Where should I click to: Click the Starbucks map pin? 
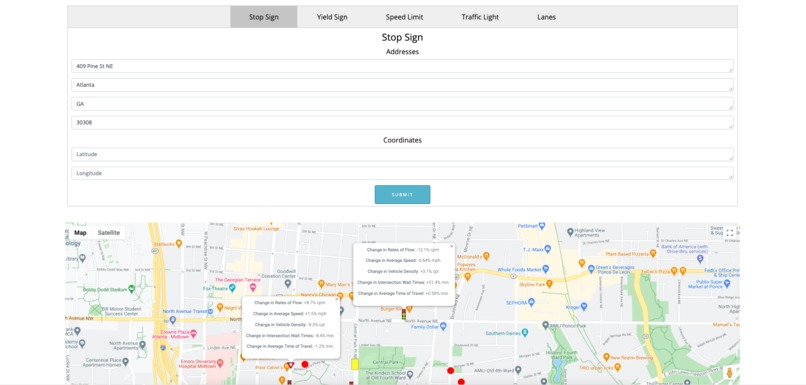point(178,243)
